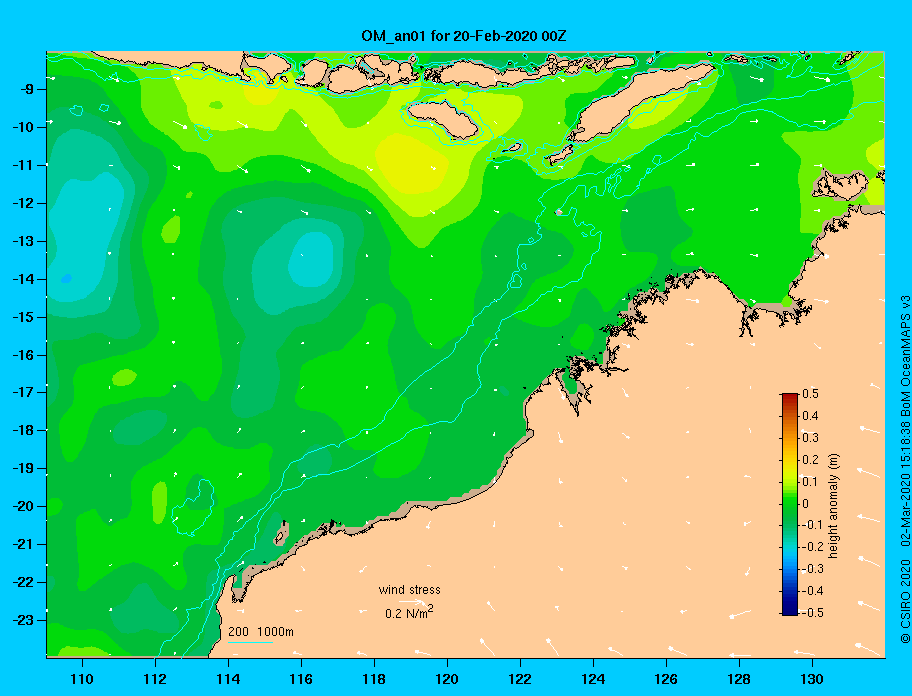Click the wind stress reference arrow in legend
This screenshot has height=696, width=912.
(x=413, y=601)
